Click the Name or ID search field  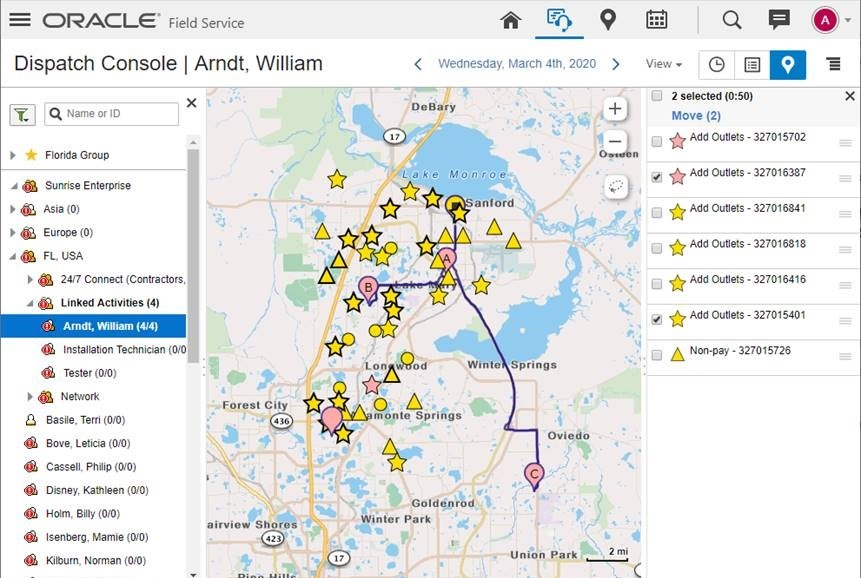(x=111, y=114)
